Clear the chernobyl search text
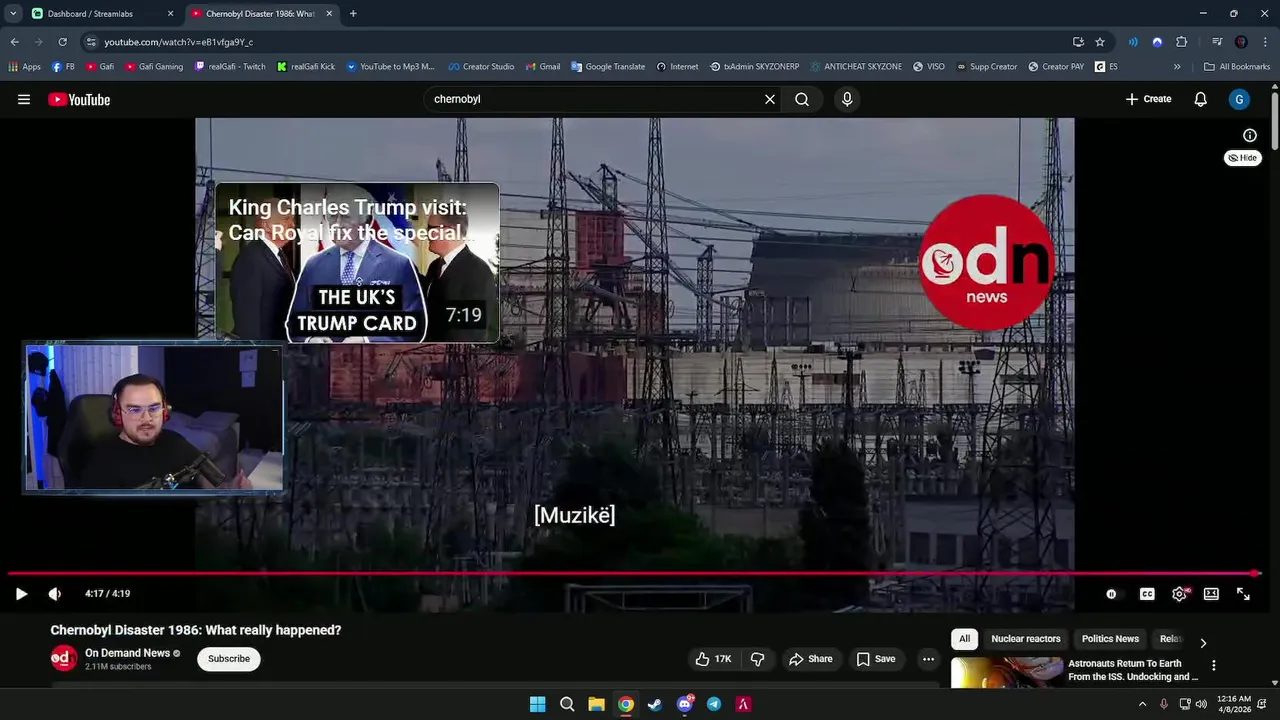This screenshot has height=720, width=1280. 770,99
